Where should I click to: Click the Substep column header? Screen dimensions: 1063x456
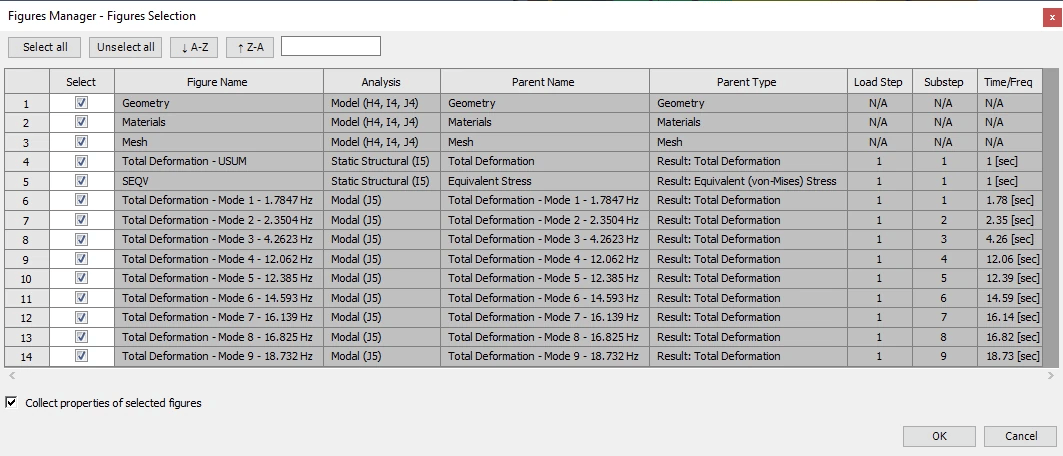[x=944, y=81]
